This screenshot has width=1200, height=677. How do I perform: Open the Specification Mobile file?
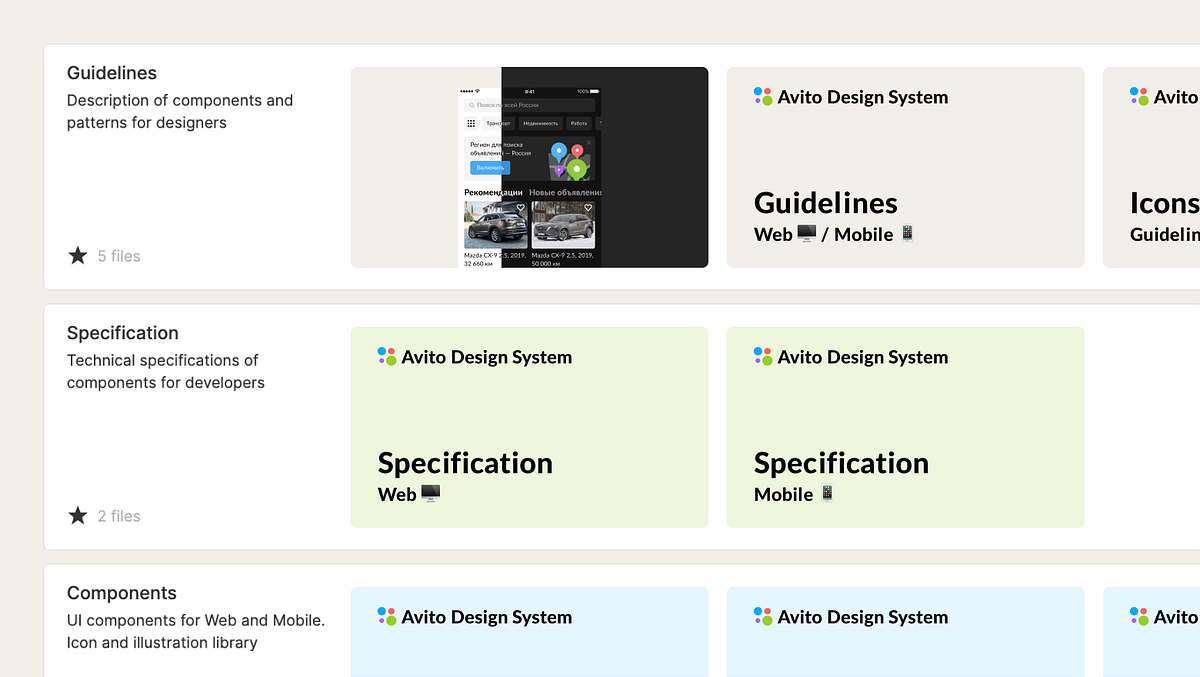click(x=905, y=427)
